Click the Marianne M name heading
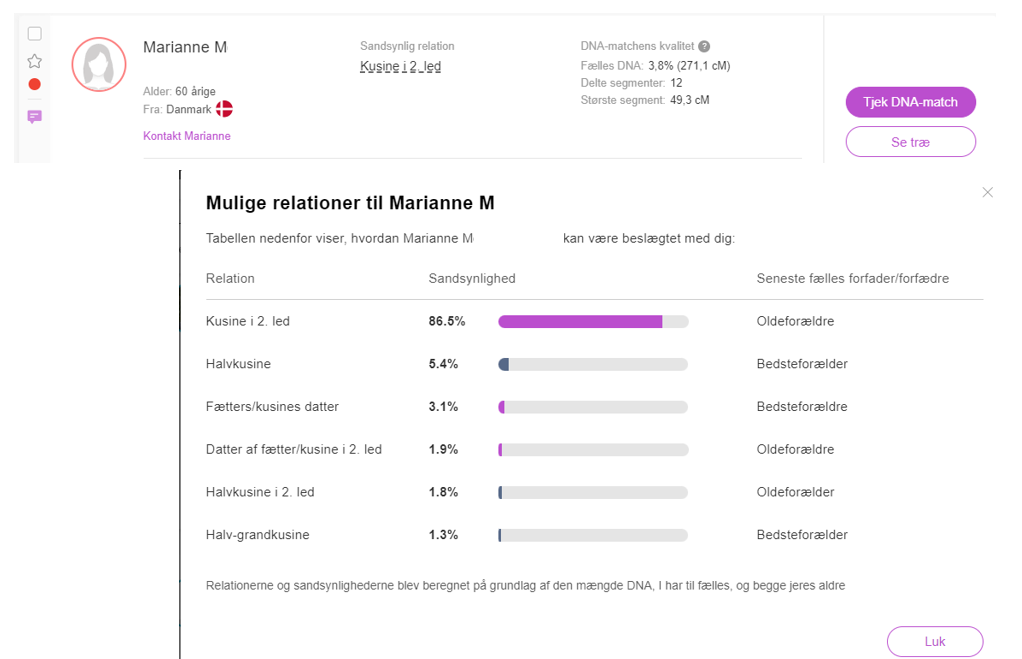Image resolution: width=1022 pixels, height=659 pixels. [185, 47]
